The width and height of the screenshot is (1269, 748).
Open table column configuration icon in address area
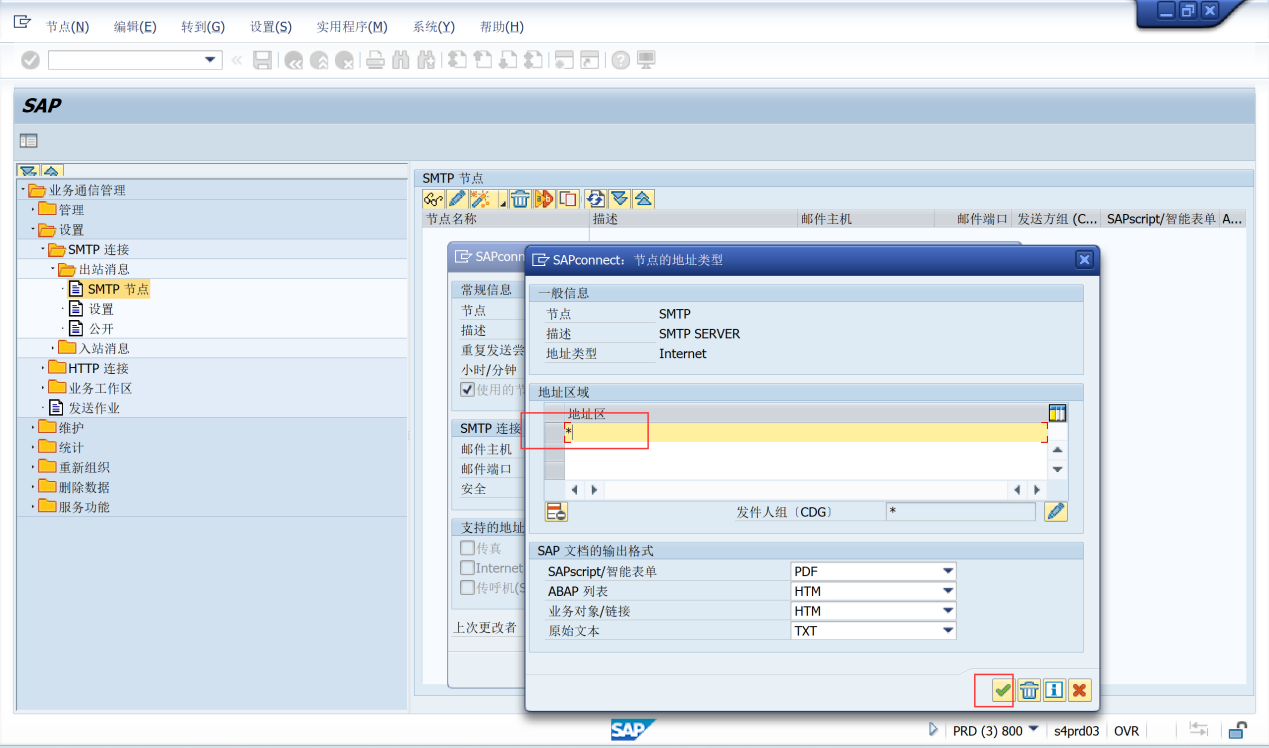point(1057,413)
